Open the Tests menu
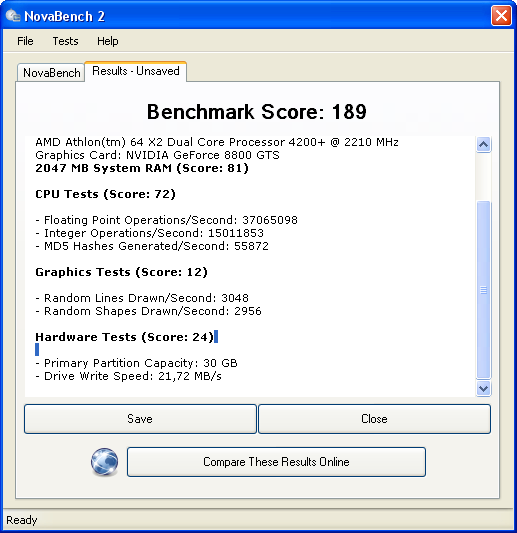 coord(65,41)
